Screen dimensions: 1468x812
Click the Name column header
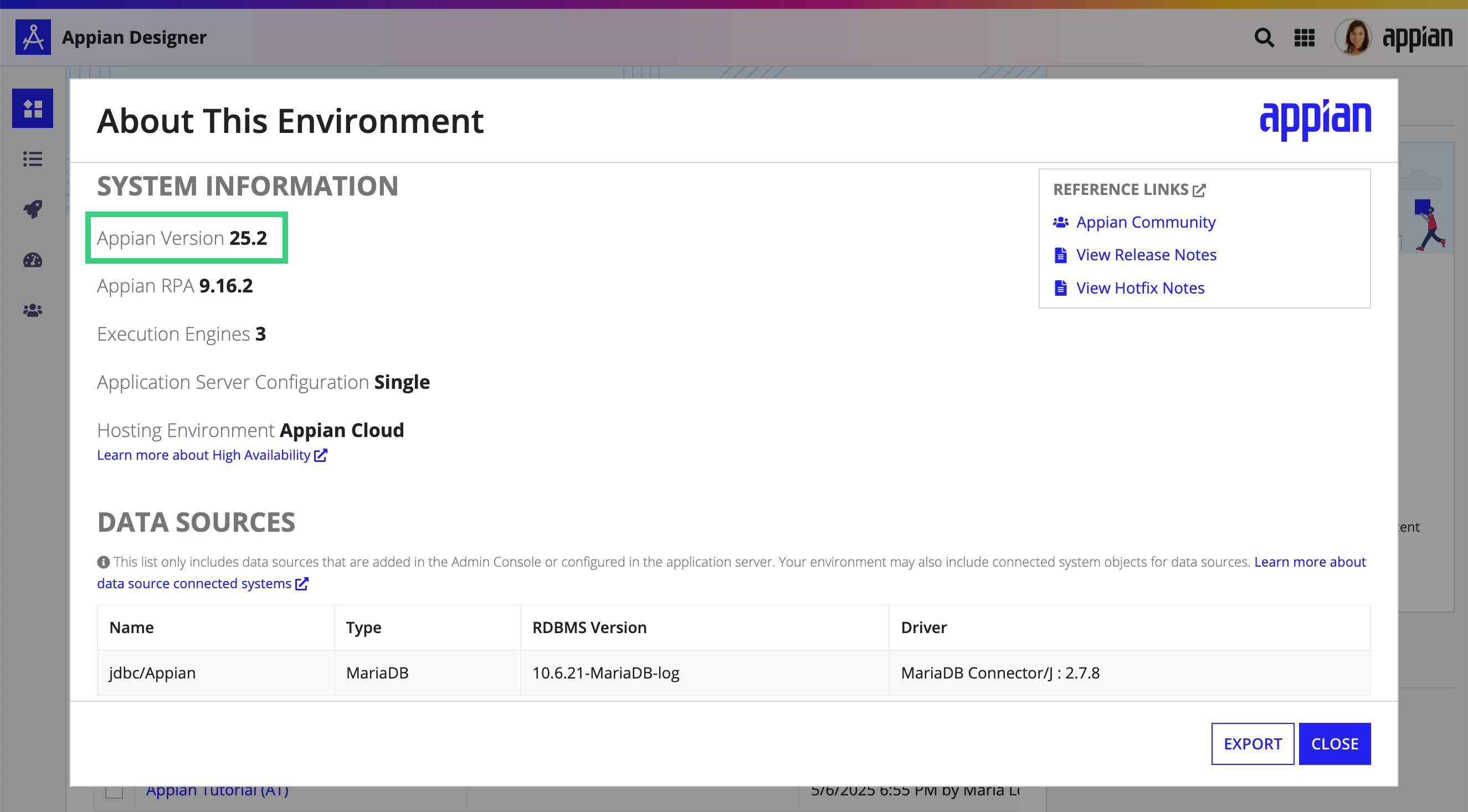pyautogui.click(x=216, y=628)
